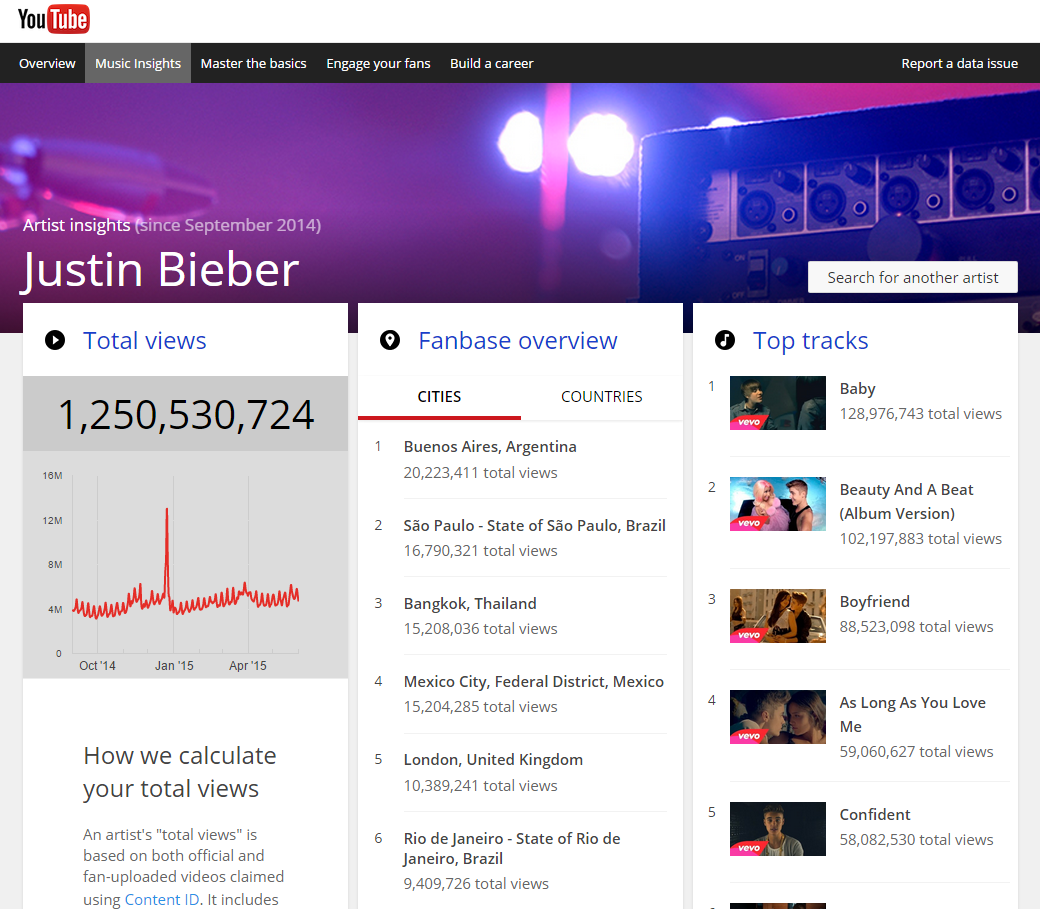Click Report a data issue
Screen dimensions: 1040x909
pyautogui.click(x=959, y=63)
